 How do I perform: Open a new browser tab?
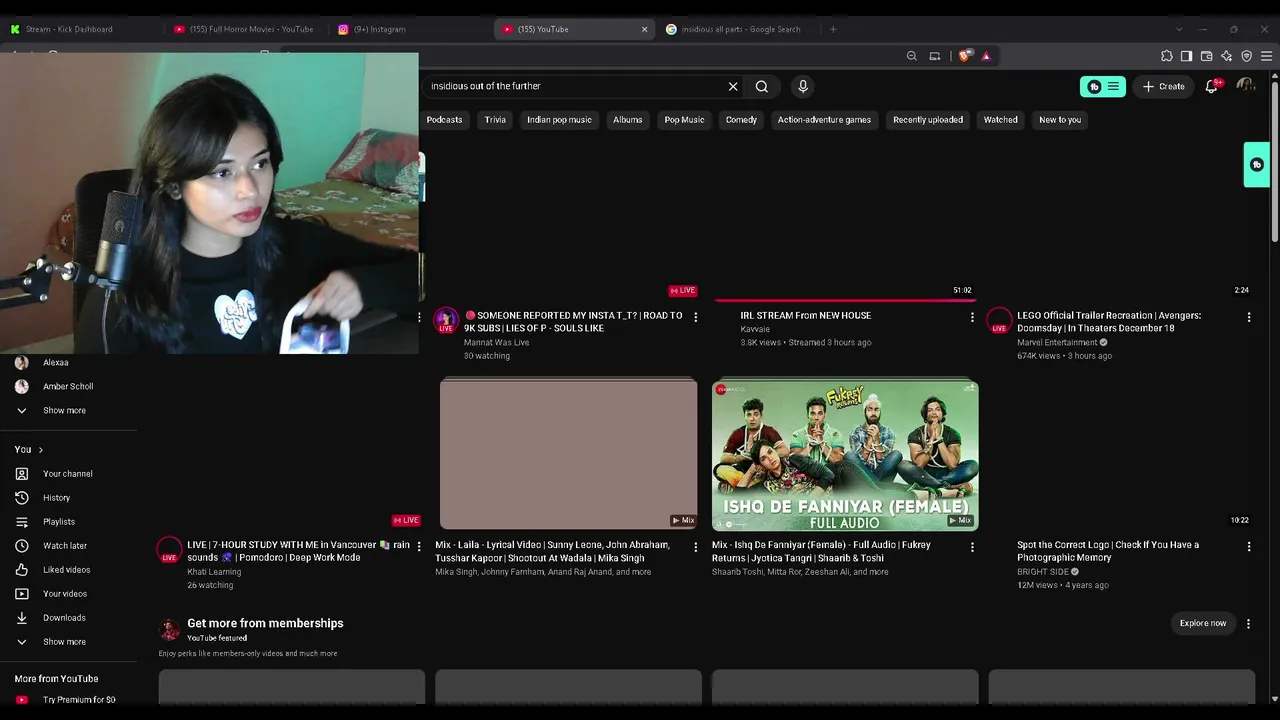tap(833, 29)
